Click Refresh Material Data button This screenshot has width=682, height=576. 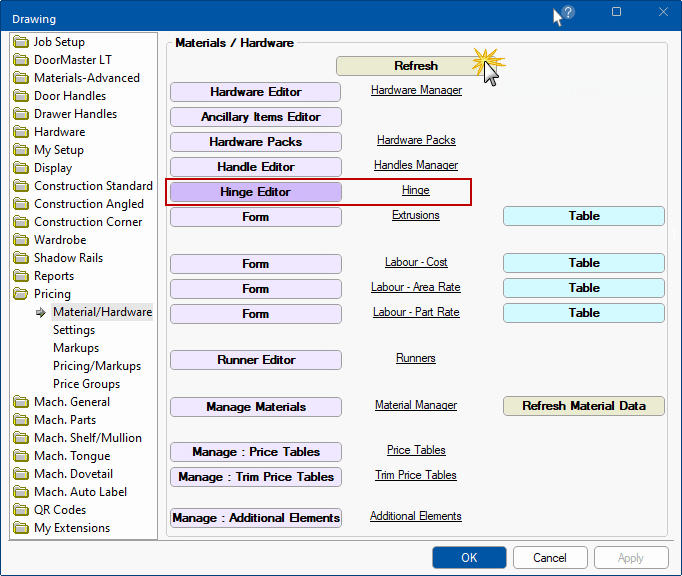coord(584,406)
